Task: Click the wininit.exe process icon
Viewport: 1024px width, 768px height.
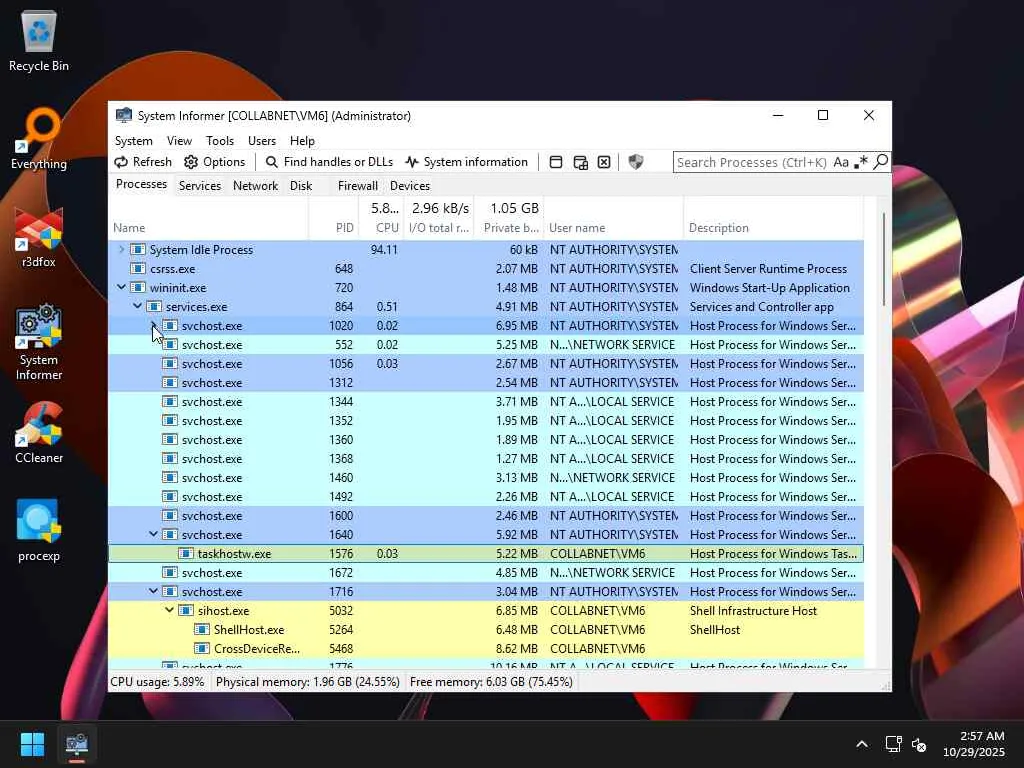Action: (138, 287)
